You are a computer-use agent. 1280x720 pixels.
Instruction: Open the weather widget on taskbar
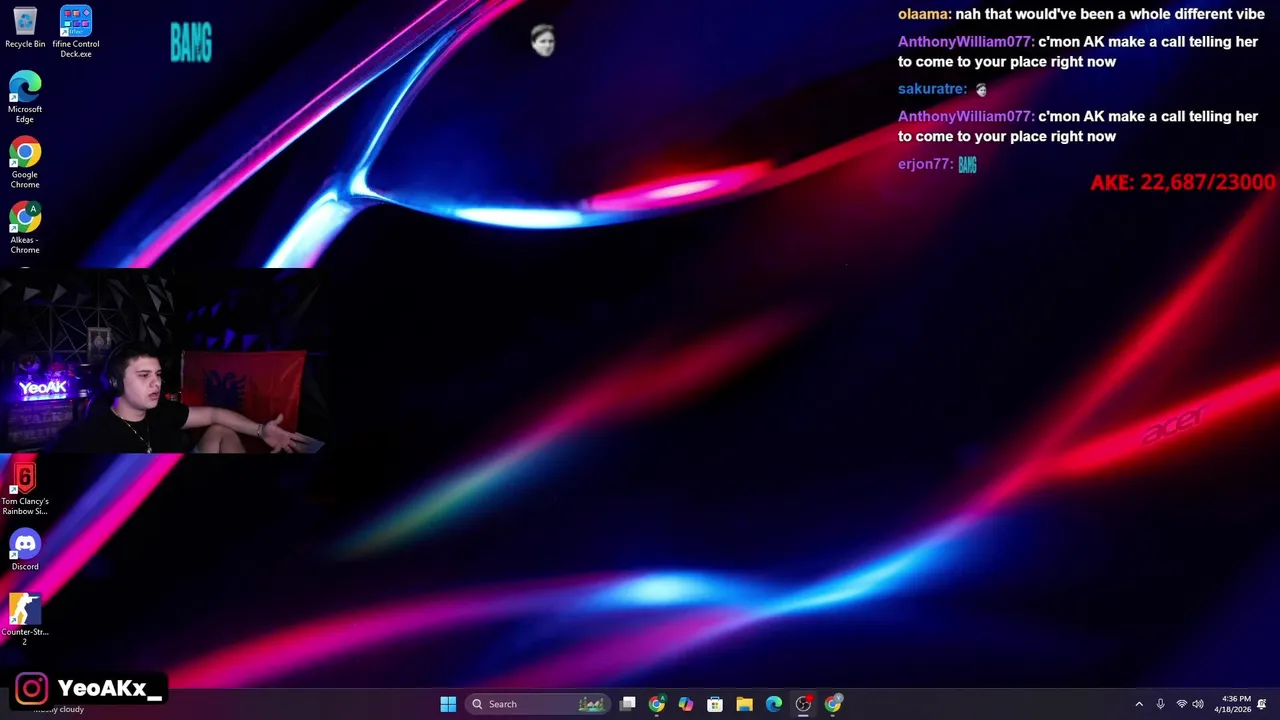[60, 709]
